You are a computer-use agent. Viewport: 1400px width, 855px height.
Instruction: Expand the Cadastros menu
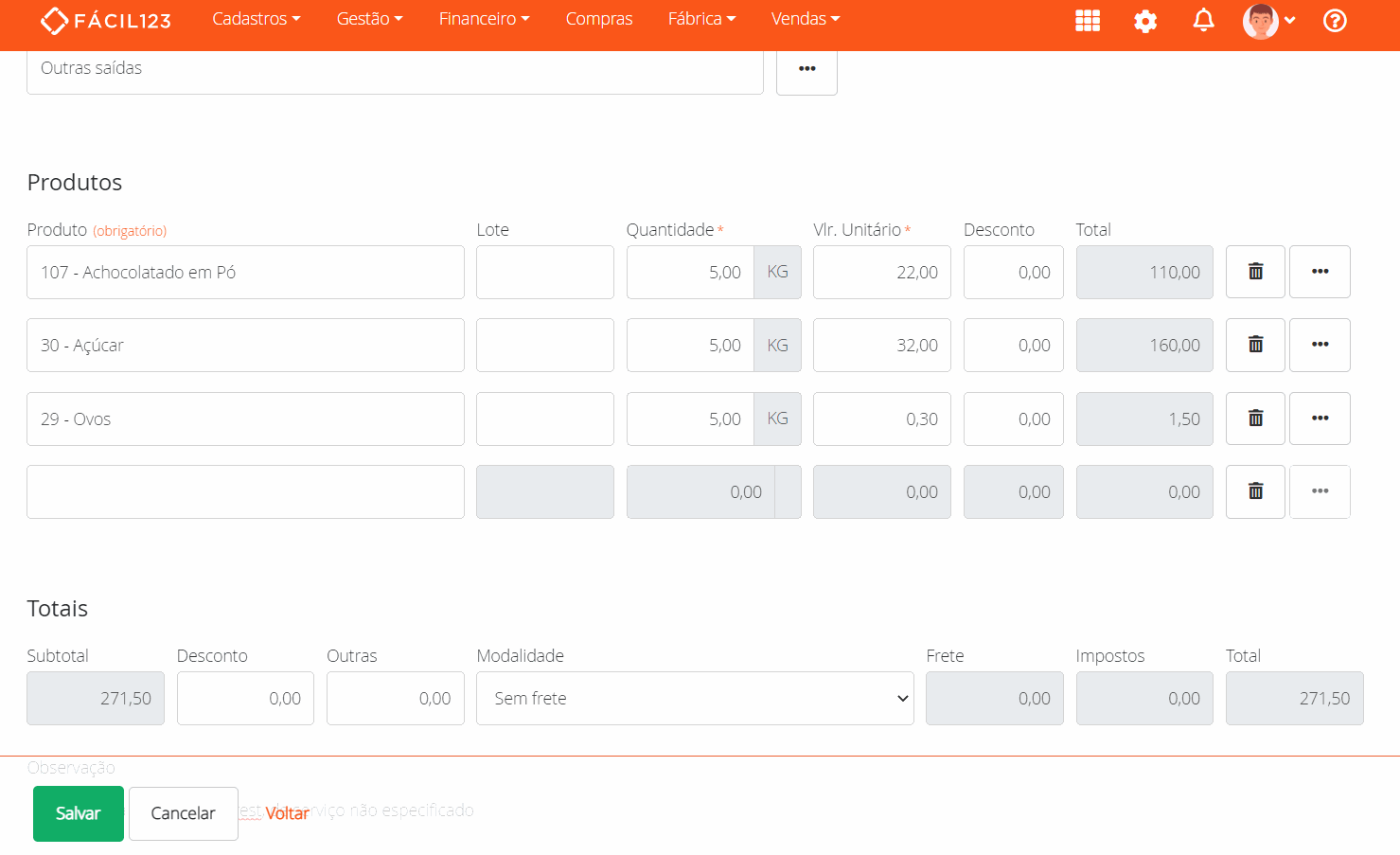click(256, 19)
